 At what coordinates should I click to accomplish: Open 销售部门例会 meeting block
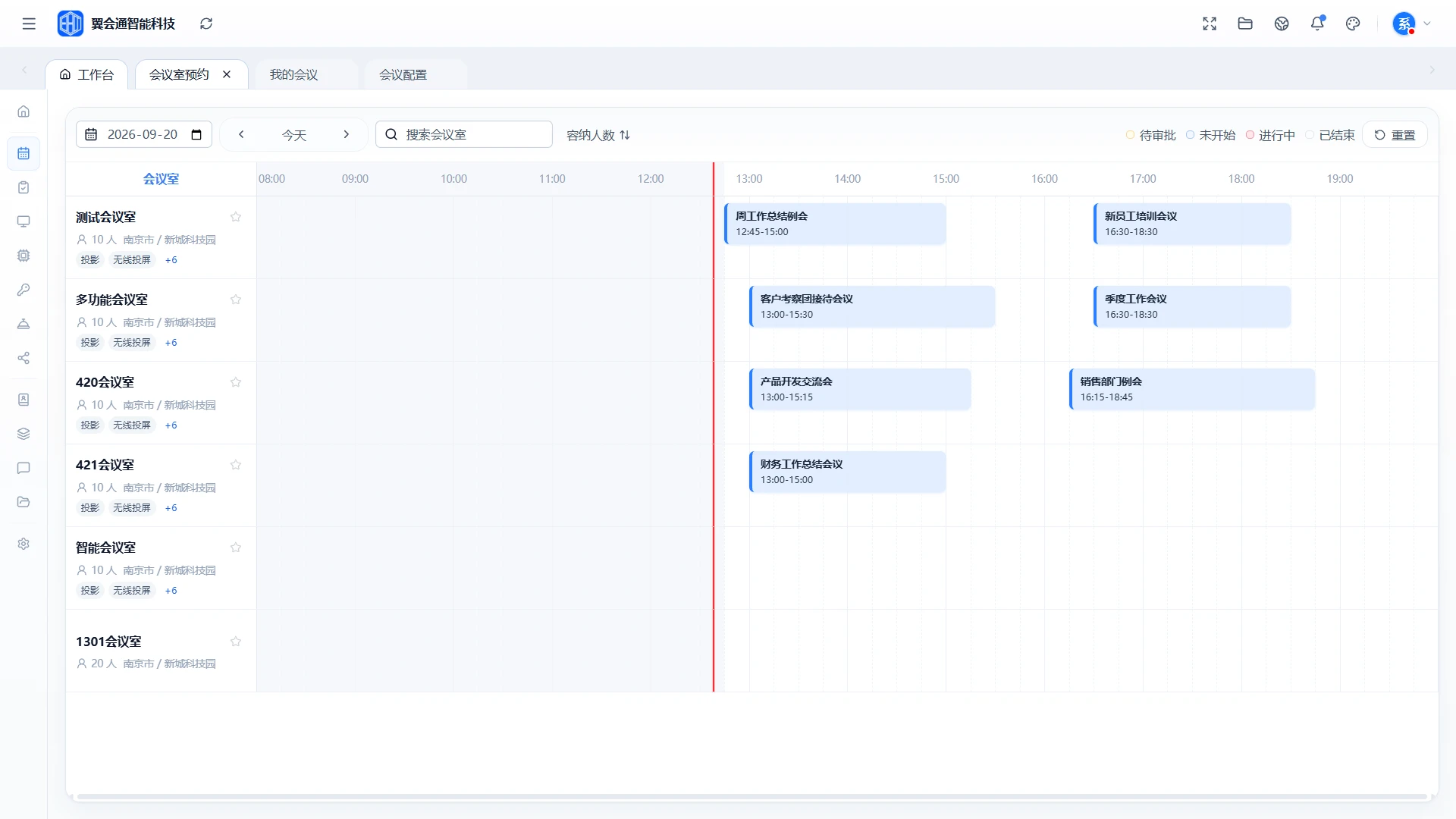(x=1192, y=389)
